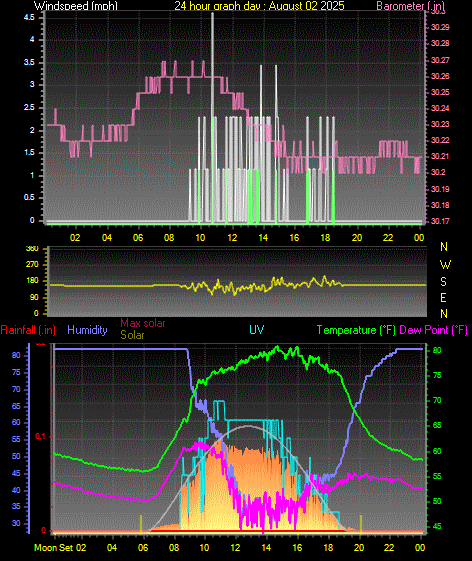Click the 30.23 barometer scale value
Viewport: 472px width, 561px height.
440,124
